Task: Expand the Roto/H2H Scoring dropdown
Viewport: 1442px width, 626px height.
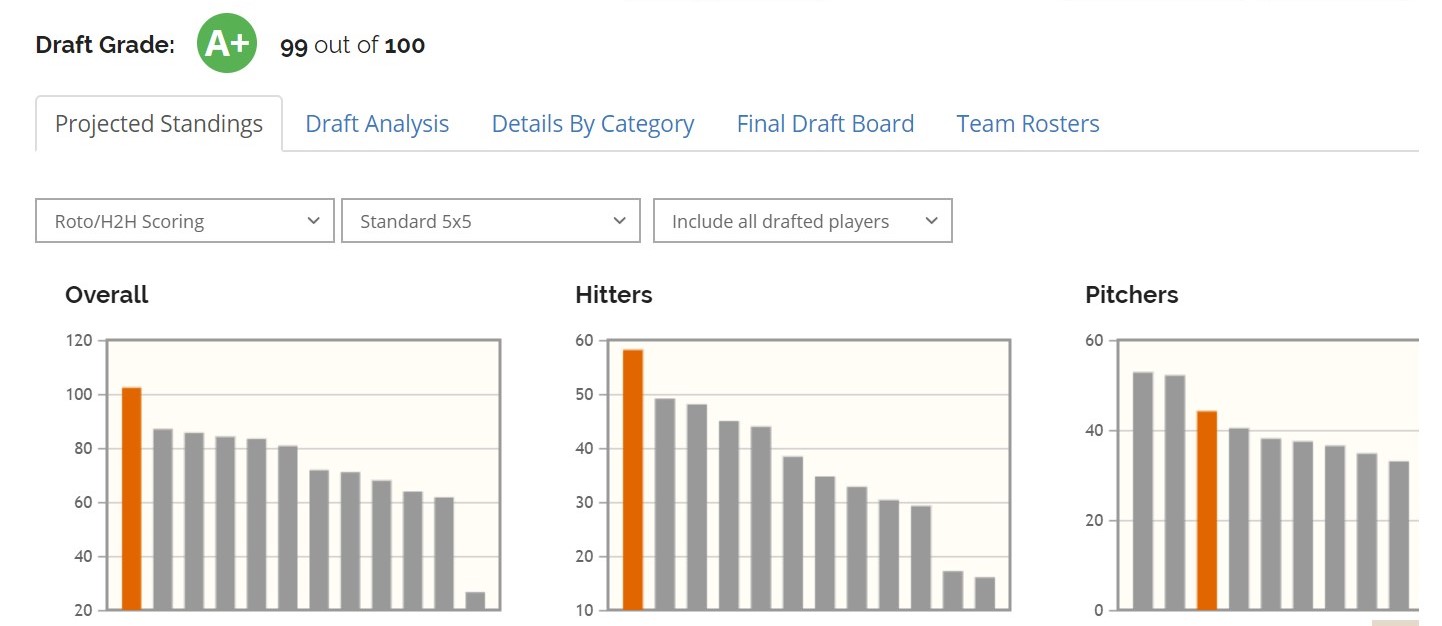Action: pyautogui.click(x=185, y=221)
